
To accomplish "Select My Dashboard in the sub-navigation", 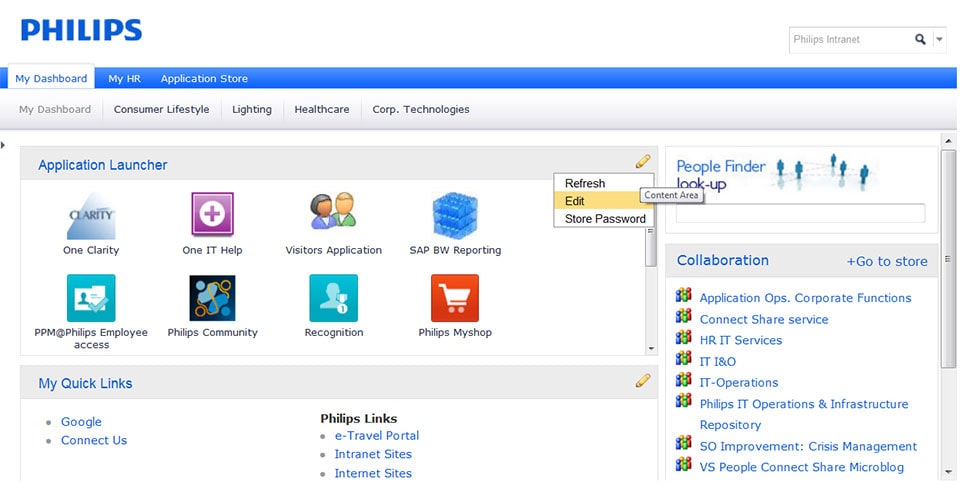I will click(54, 110).
